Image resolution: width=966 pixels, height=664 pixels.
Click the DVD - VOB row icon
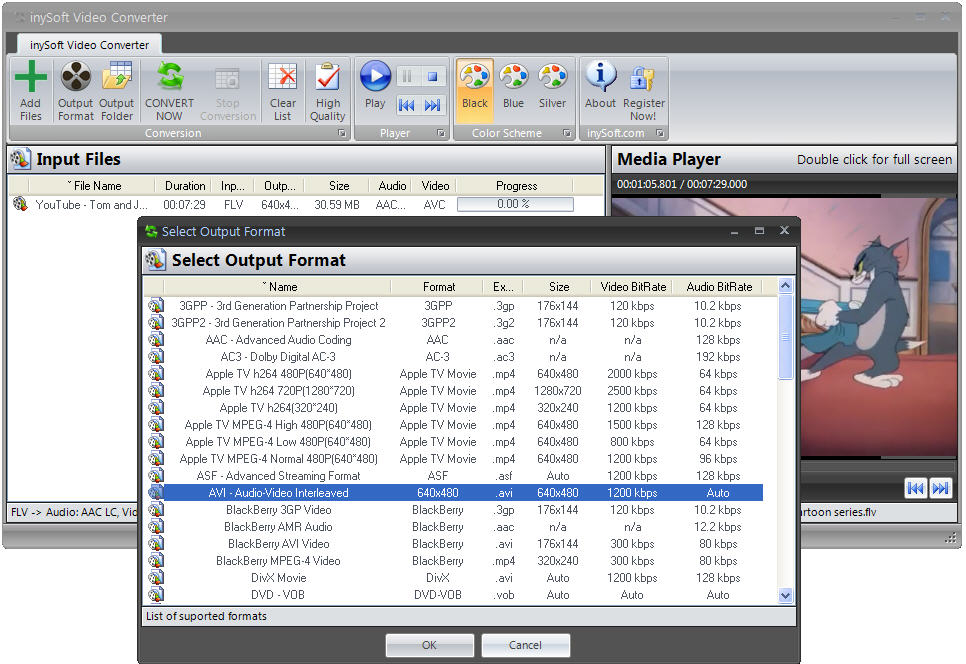(x=156, y=594)
